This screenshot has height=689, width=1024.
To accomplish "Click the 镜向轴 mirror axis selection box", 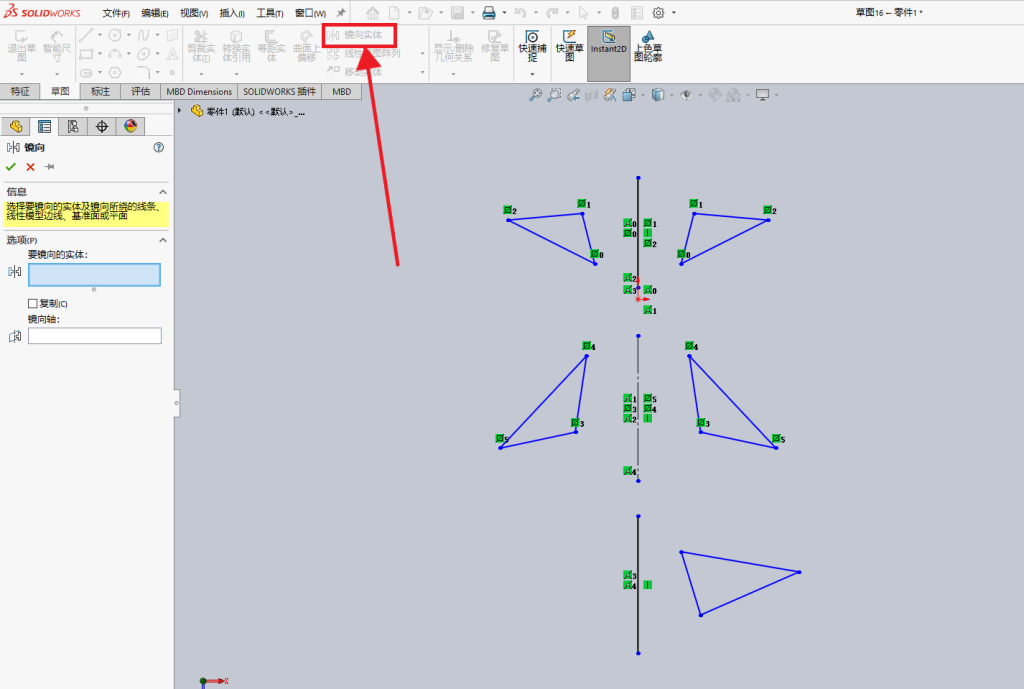I will 95,336.
